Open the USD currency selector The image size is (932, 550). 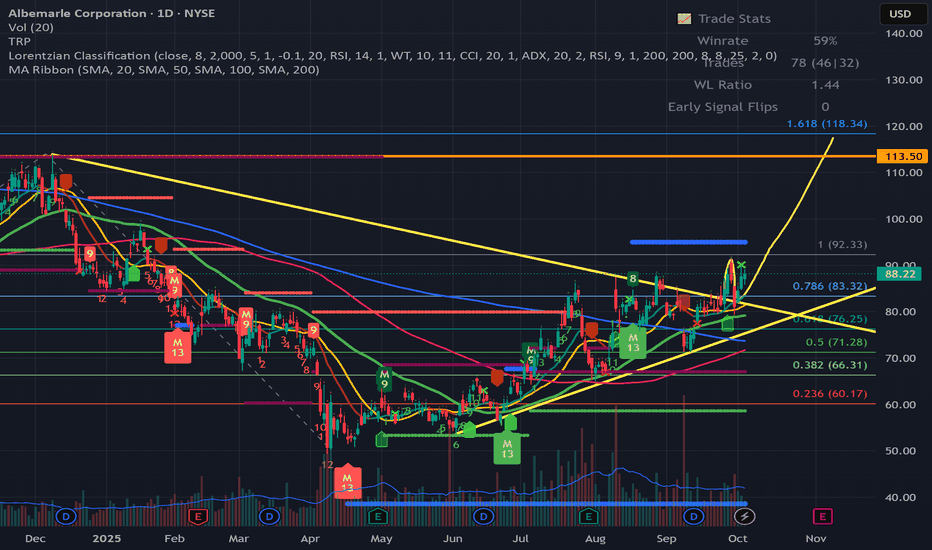coord(900,14)
